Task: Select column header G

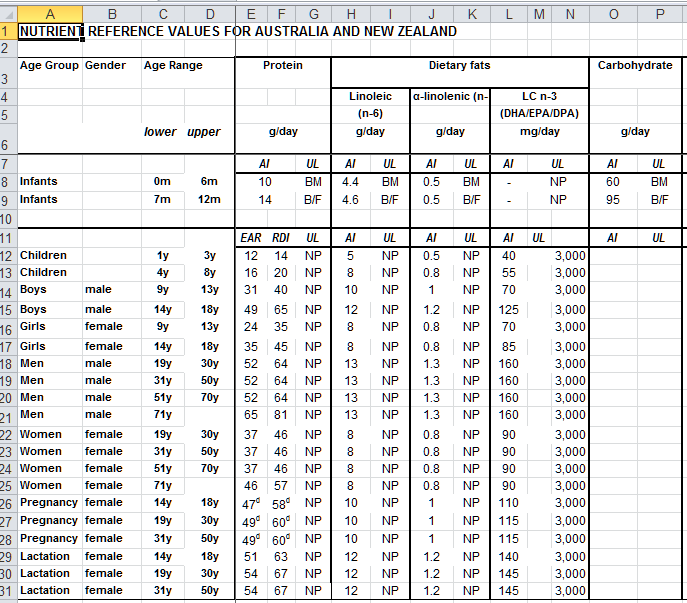Action: (314, 14)
